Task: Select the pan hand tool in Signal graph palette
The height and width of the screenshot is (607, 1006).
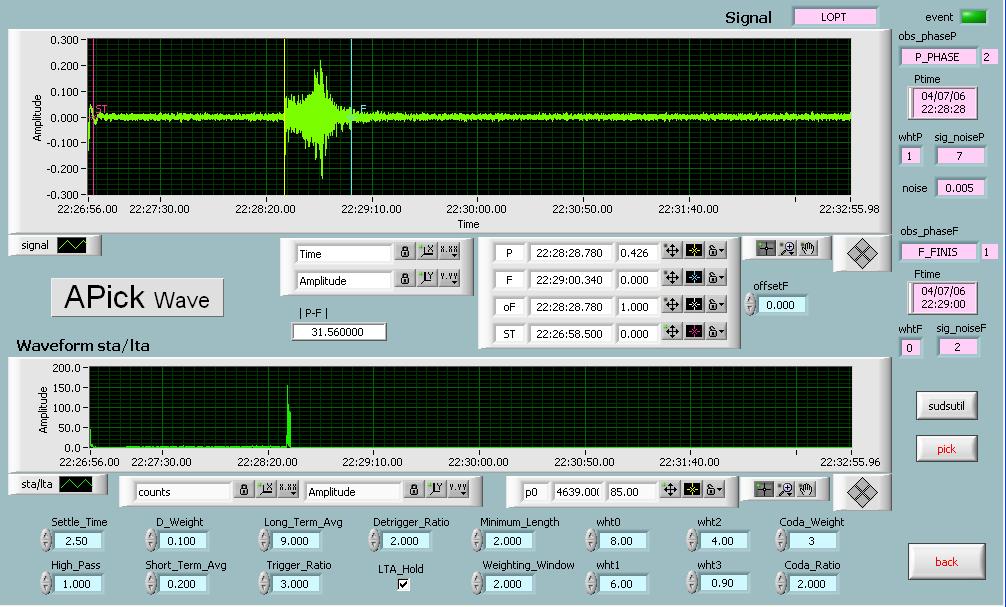Action: click(808, 249)
